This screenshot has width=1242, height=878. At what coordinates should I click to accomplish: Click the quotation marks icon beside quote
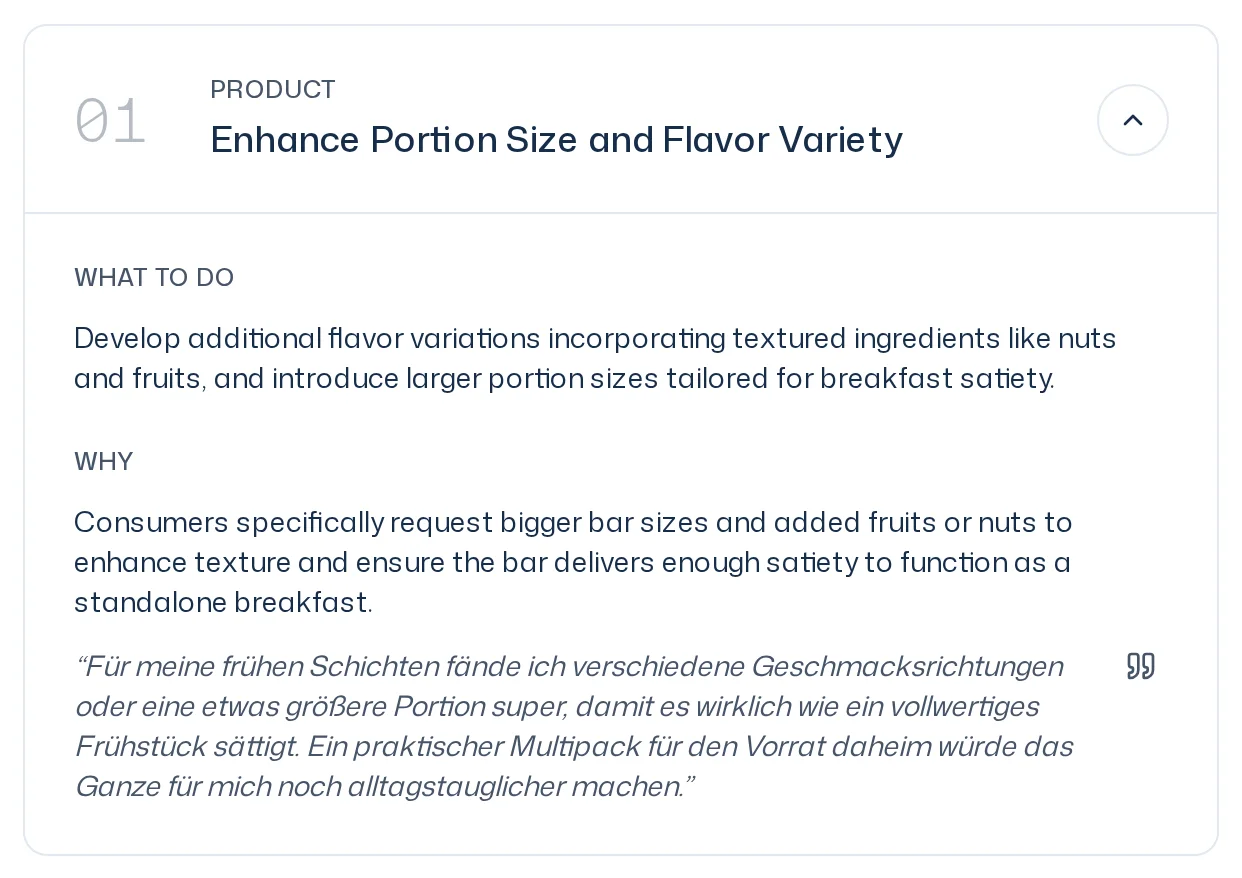(x=1141, y=666)
